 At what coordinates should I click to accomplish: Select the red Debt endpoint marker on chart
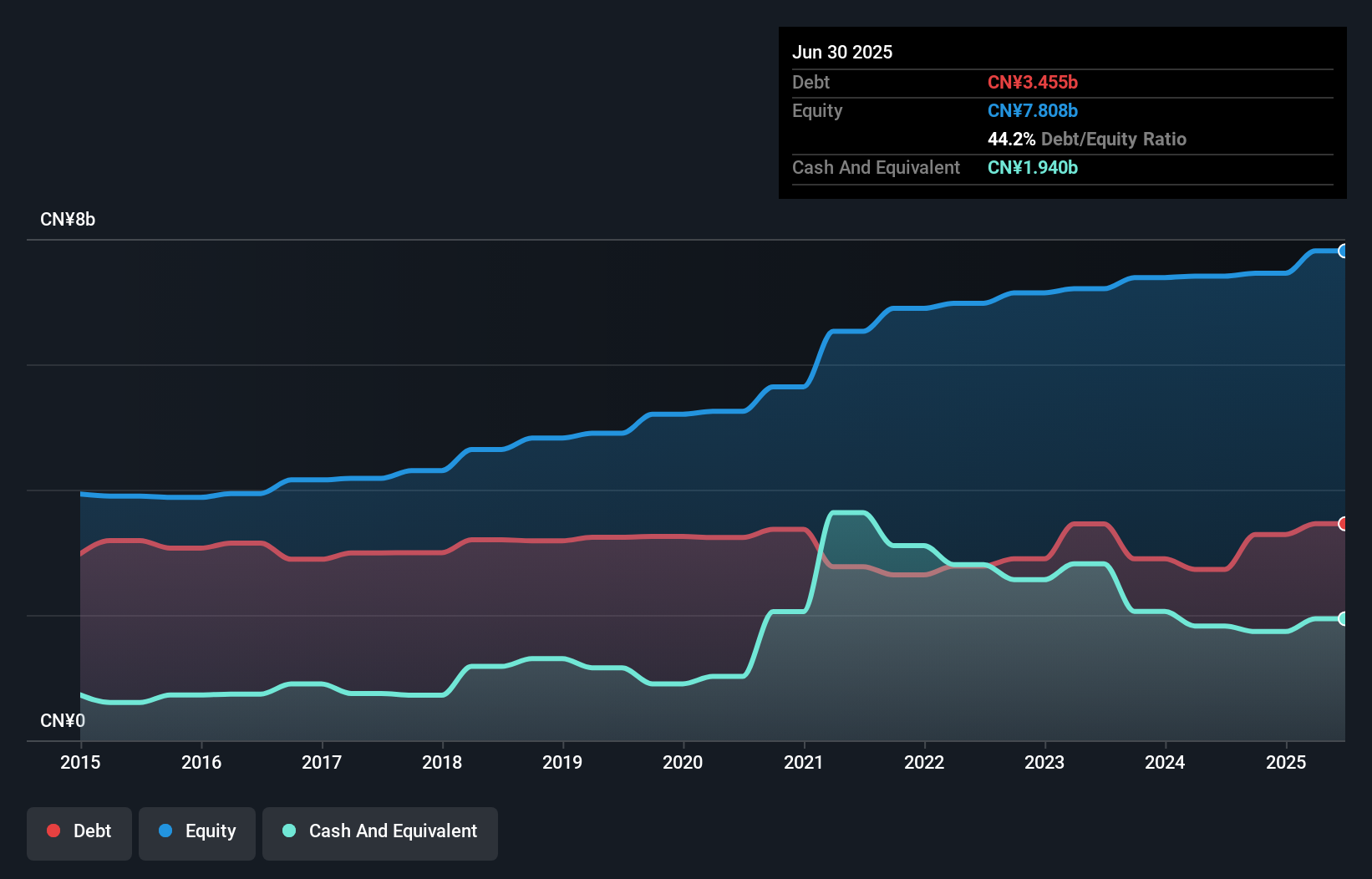1343,524
